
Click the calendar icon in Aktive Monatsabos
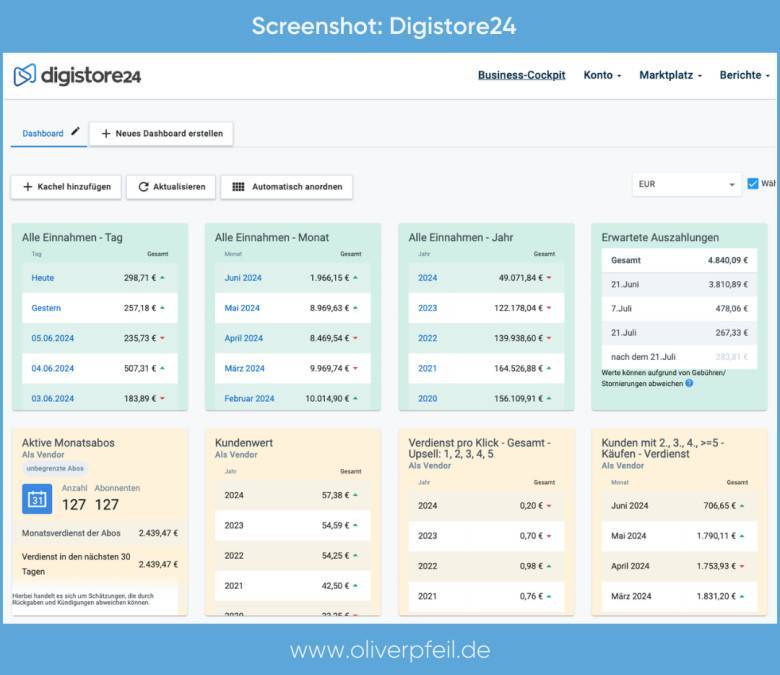[x=37, y=498]
